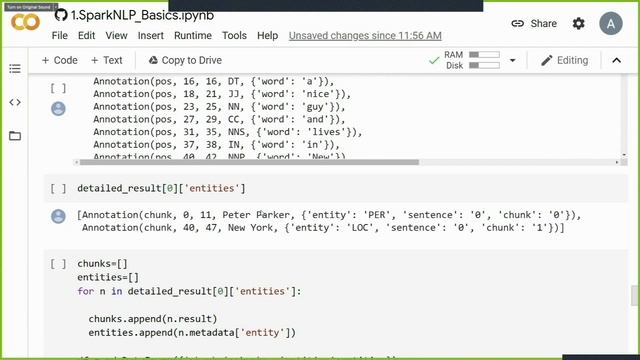This screenshot has width=640, height=360.
Task: Add a new Text cell
Action: 107,60
